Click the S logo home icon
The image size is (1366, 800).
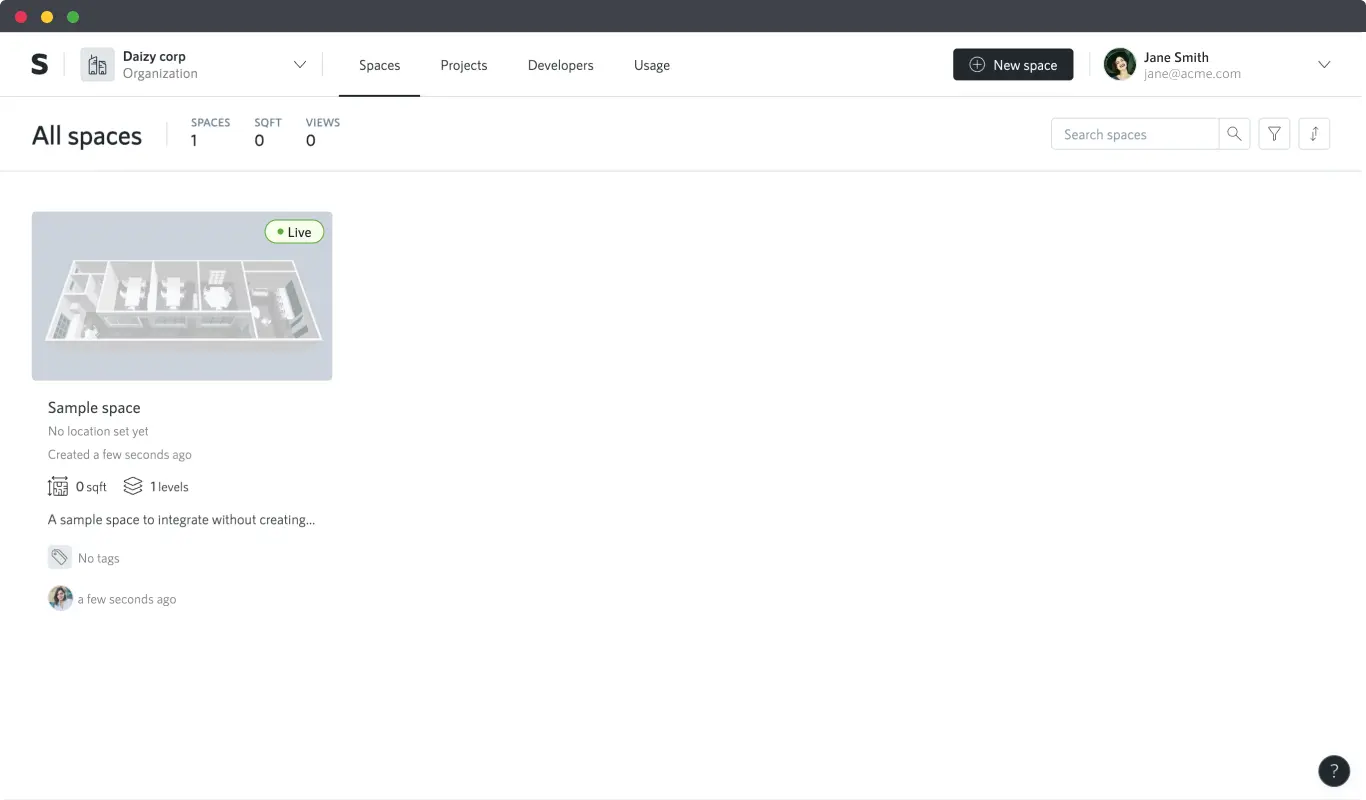tap(39, 65)
